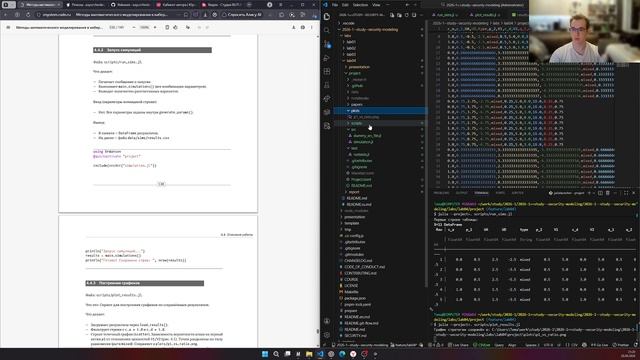The width and height of the screenshot is (640, 360).
Task: Maximize the terminal panel size
Action: [626, 193]
